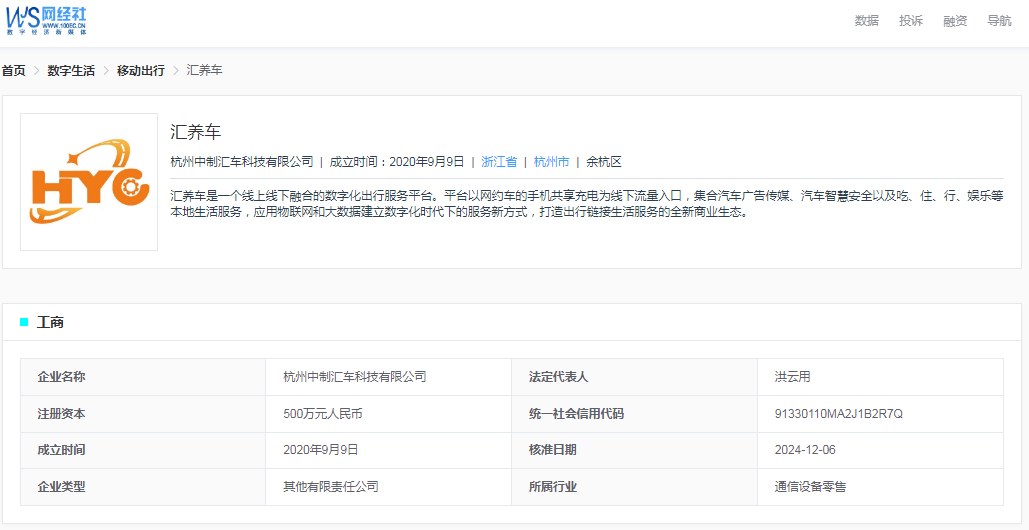1029x530 pixels.
Task: Click the 核准日期 label cell
Action: (634, 450)
